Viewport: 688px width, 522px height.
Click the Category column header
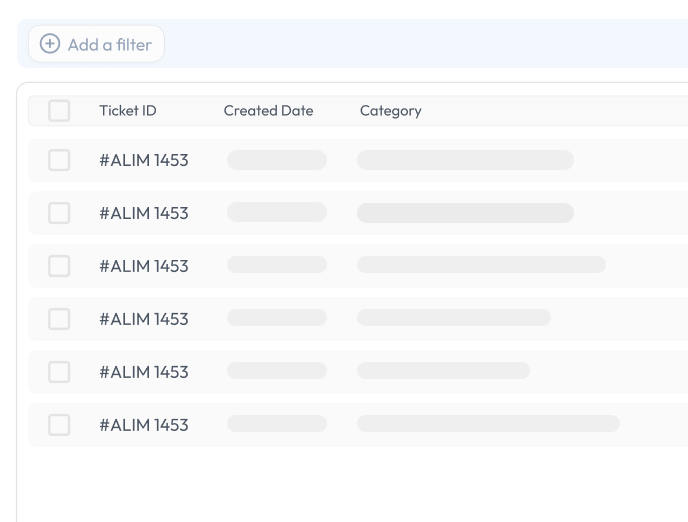click(391, 111)
